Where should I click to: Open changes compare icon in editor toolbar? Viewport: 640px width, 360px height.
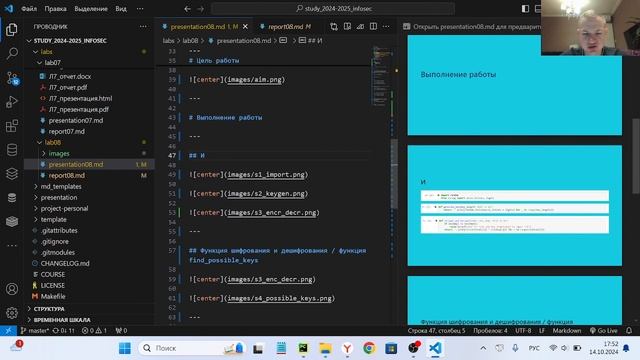[334, 27]
